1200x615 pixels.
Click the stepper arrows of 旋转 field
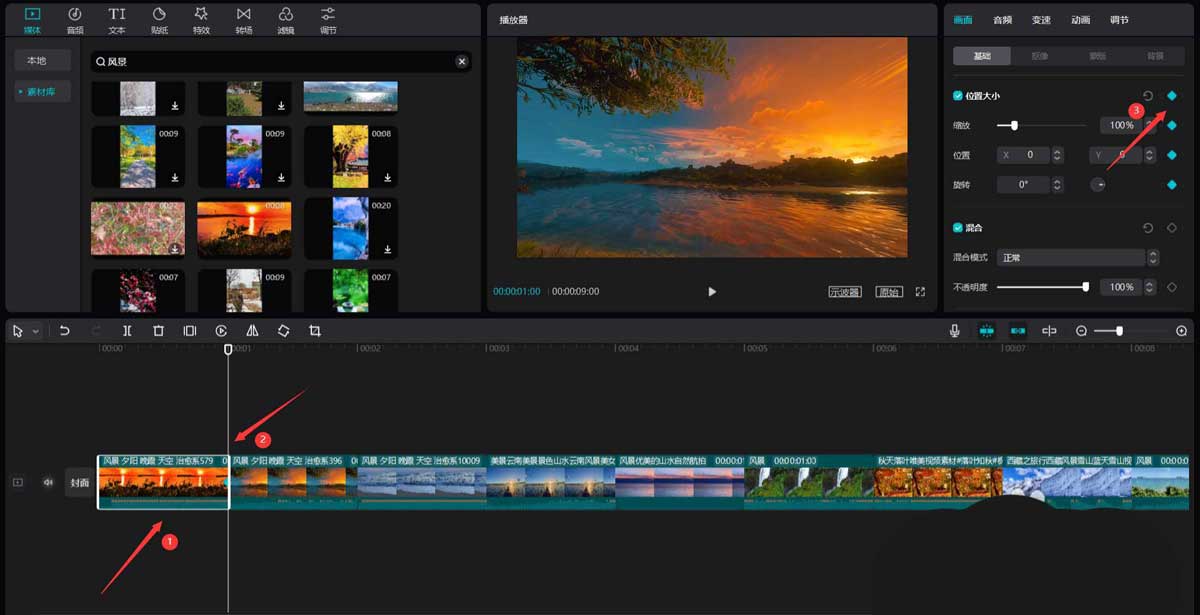click(x=1057, y=185)
